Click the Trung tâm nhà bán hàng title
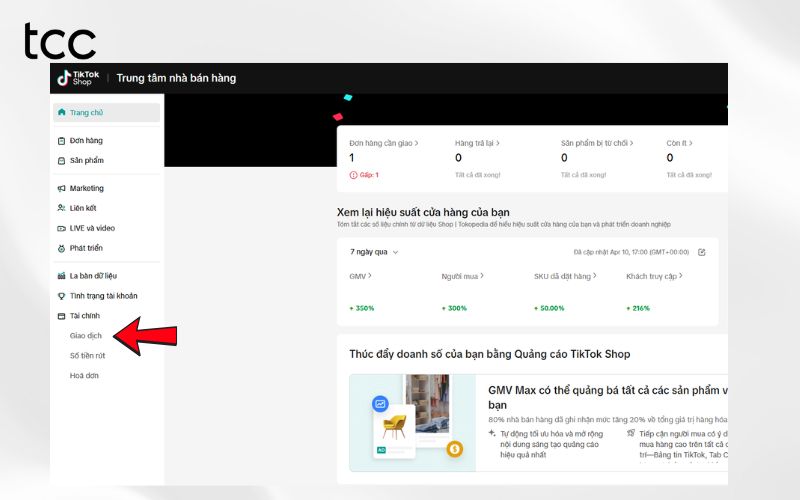 pyautogui.click(x=176, y=78)
